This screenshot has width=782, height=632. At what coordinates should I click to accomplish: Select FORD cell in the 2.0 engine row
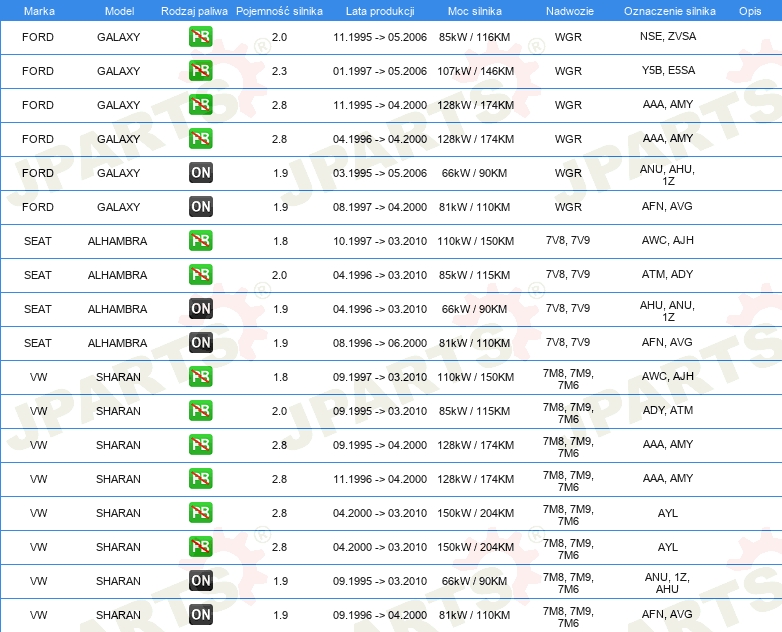[38, 37]
